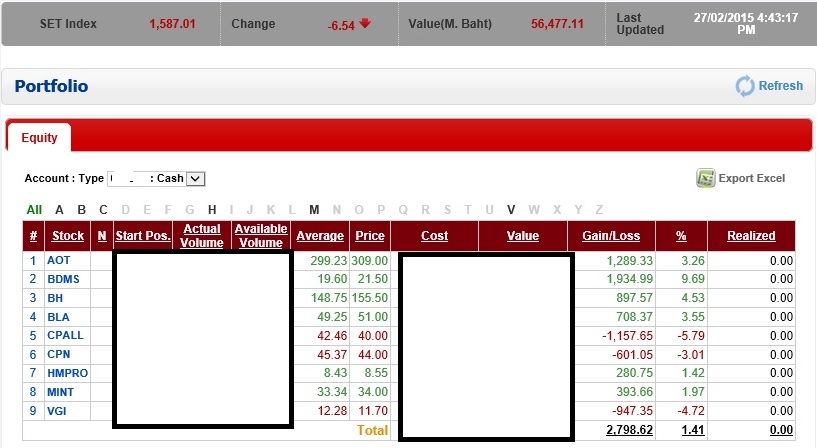Image resolution: width=817 pixels, height=448 pixels.
Task: Click the Portfolio heading
Action: [x=51, y=86]
